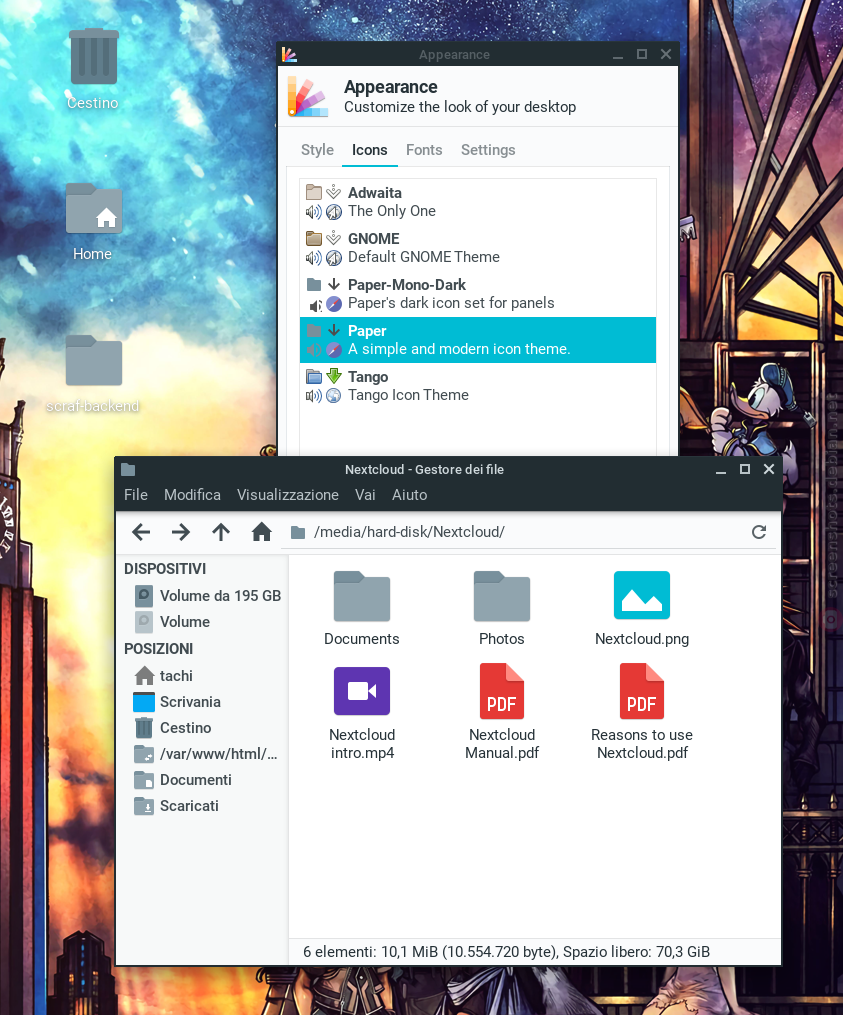The height and width of the screenshot is (1015, 843).
Task: Open the Aiuto menu
Action: tap(409, 495)
